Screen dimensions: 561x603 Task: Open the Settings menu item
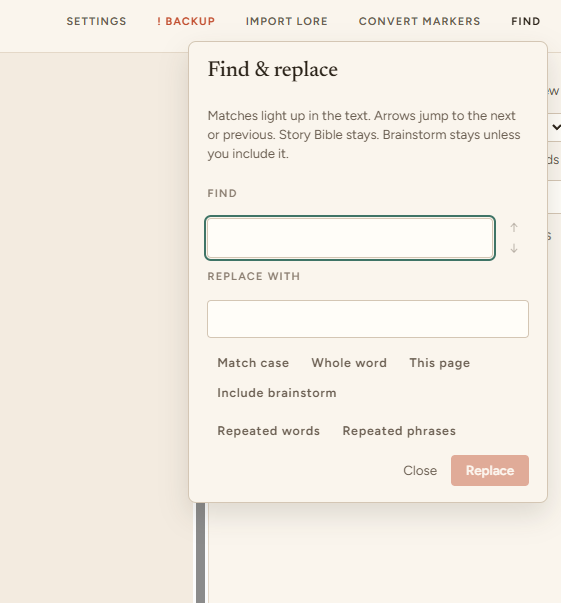[97, 21]
